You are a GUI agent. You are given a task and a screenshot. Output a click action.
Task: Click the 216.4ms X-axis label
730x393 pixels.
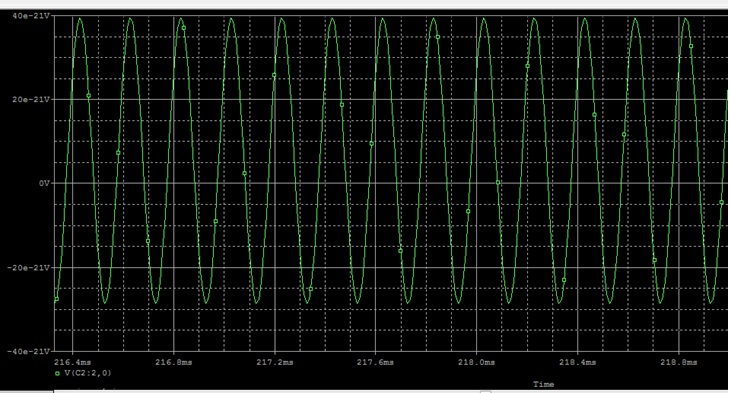tap(73, 362)
